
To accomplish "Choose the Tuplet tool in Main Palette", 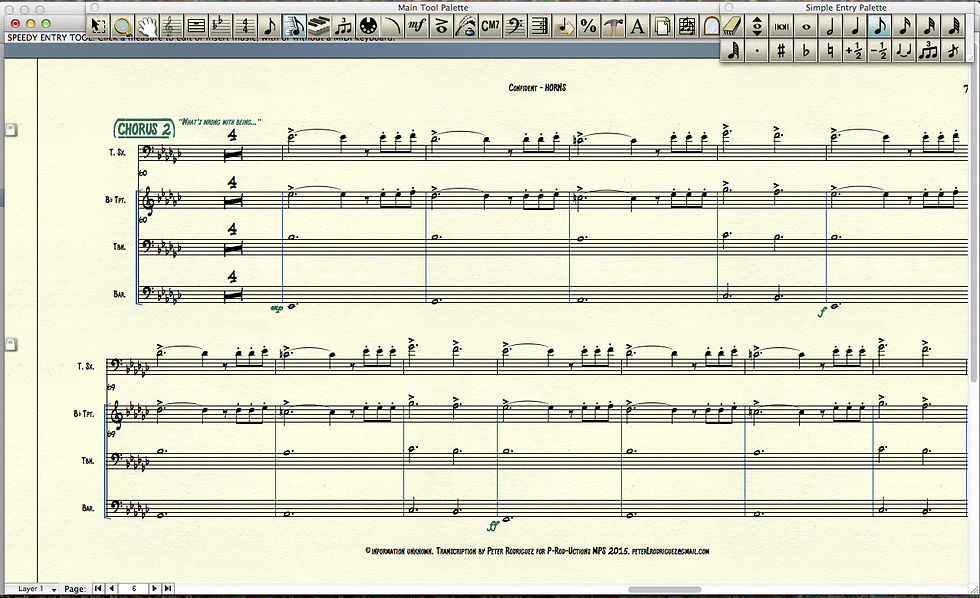I will tap(343, 26).
